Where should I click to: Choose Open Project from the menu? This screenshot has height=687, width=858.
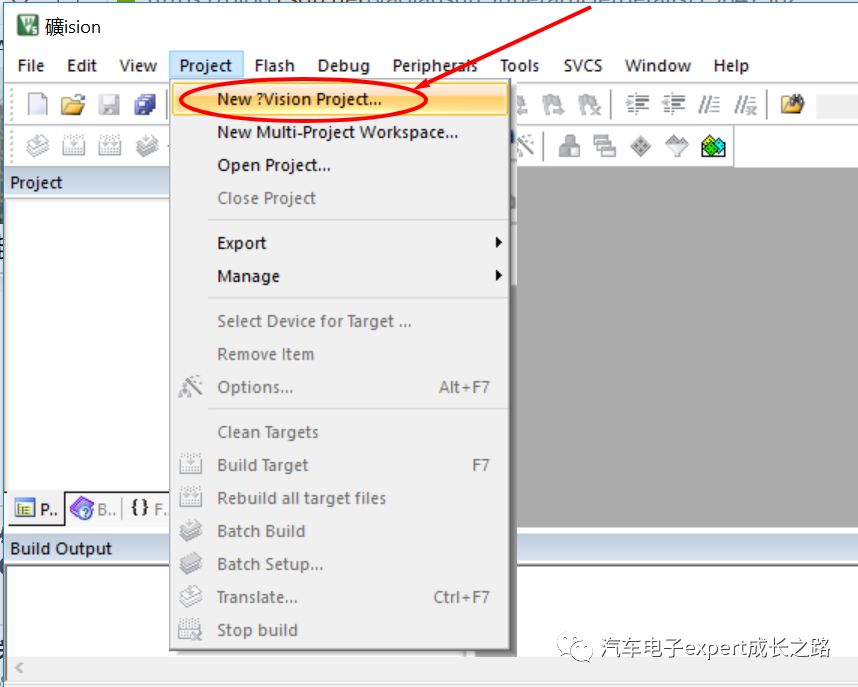pos(340,165)
